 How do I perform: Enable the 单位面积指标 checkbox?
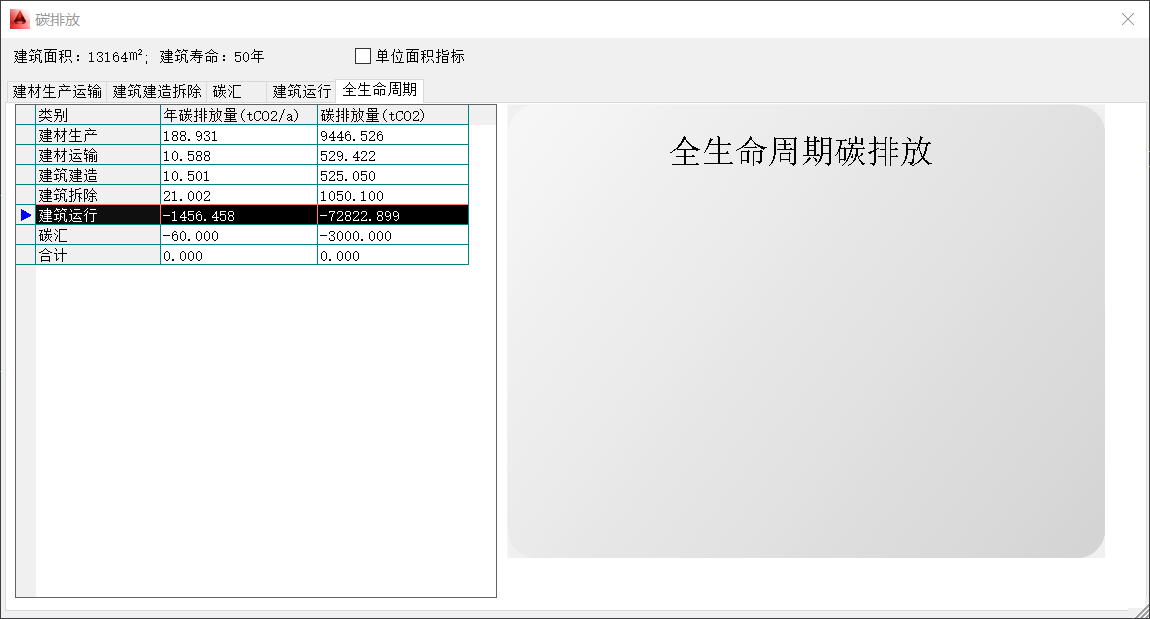[363, 56]
